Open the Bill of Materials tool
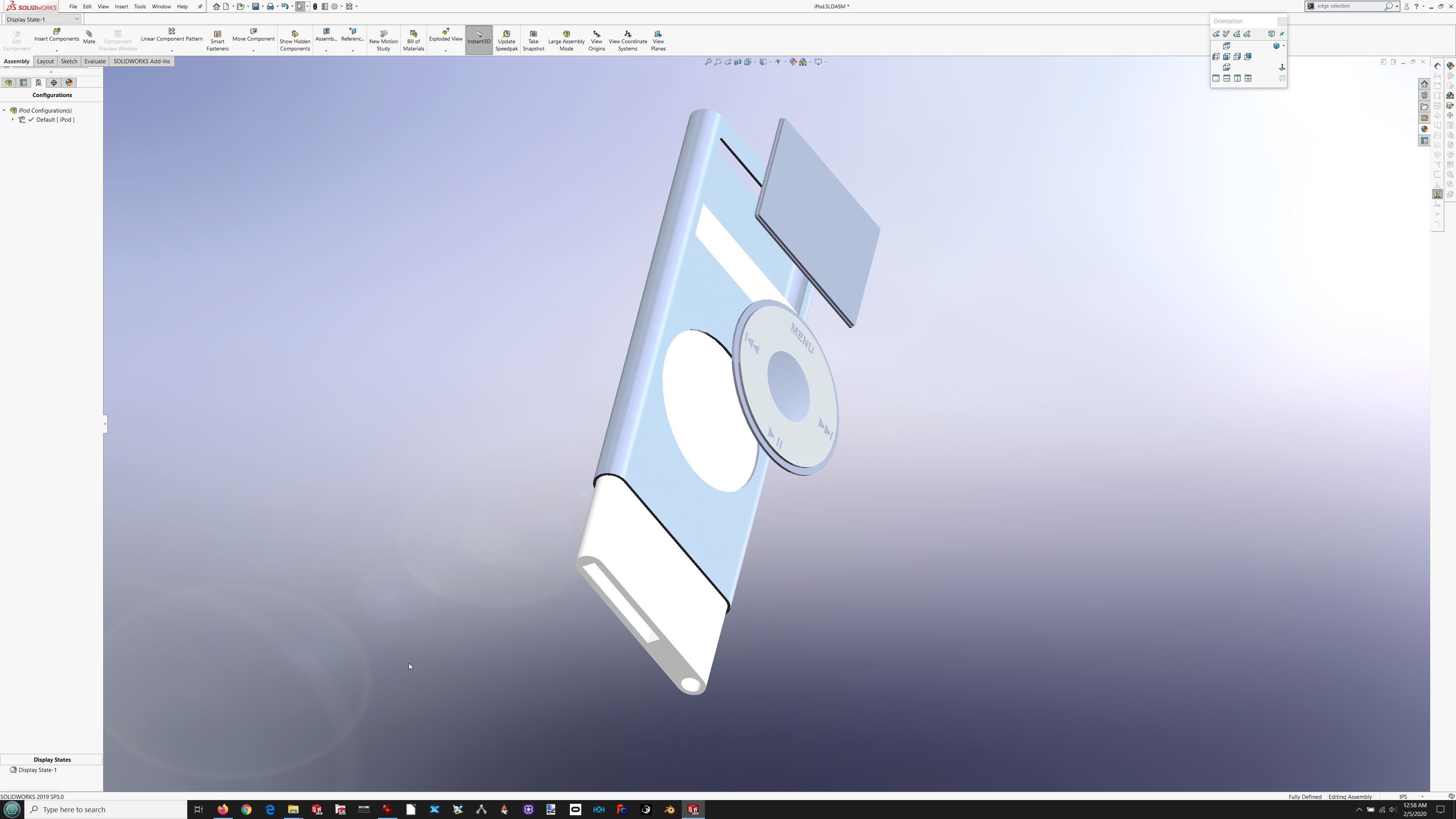Image resolution: width=1456 pixels, height=819 pixels. tap(413, 41)
